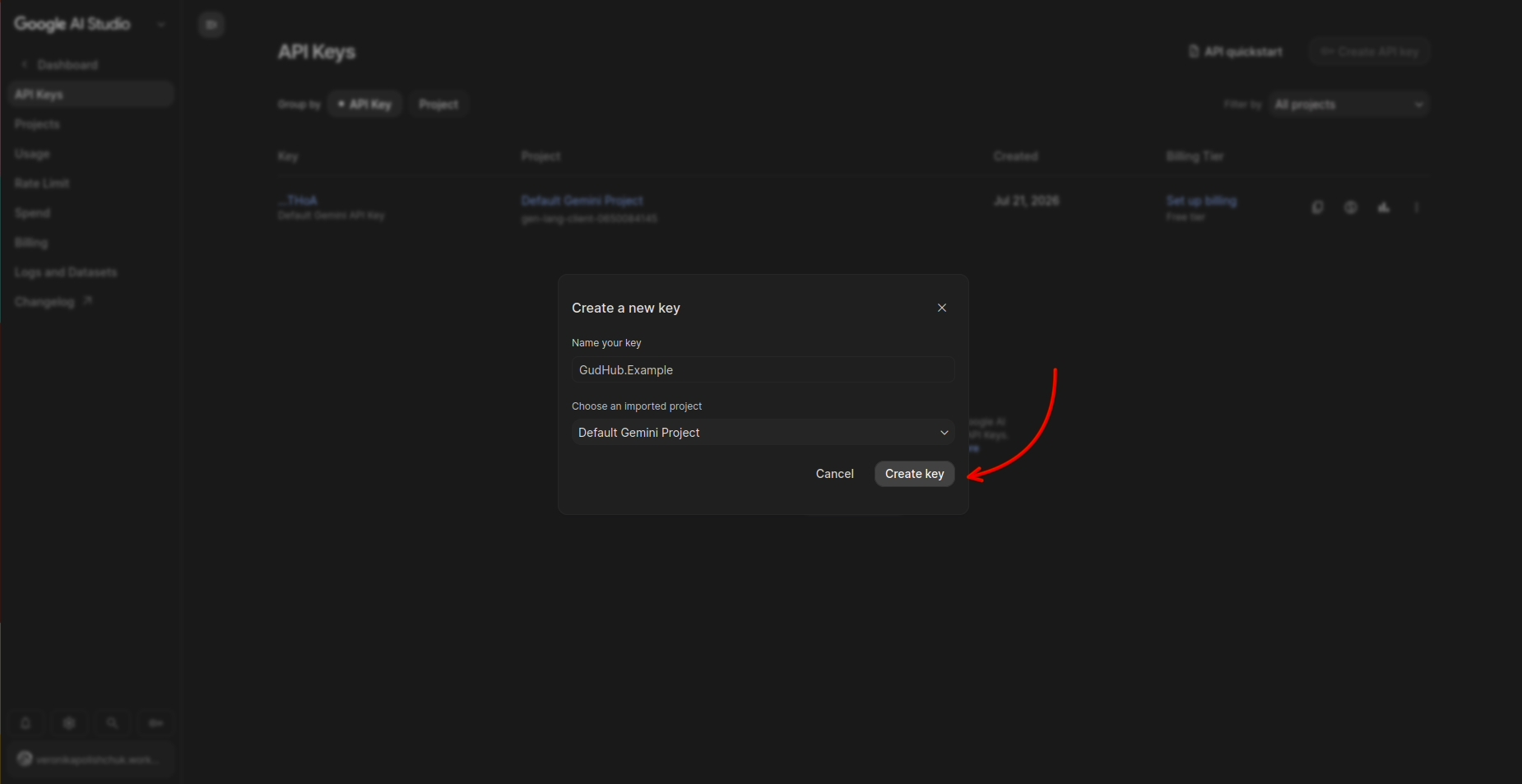The height and width of the screenshot is (784, 1522).
Task: Open the API quickstart link
Action: pyautogui.click(x=1236, y=52)
